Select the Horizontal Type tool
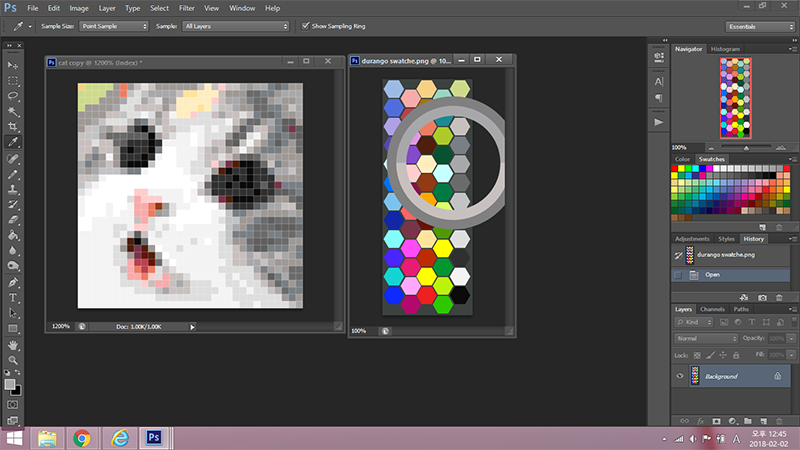Viewport: 800px width, 450px height. click(x=13, y=297)
